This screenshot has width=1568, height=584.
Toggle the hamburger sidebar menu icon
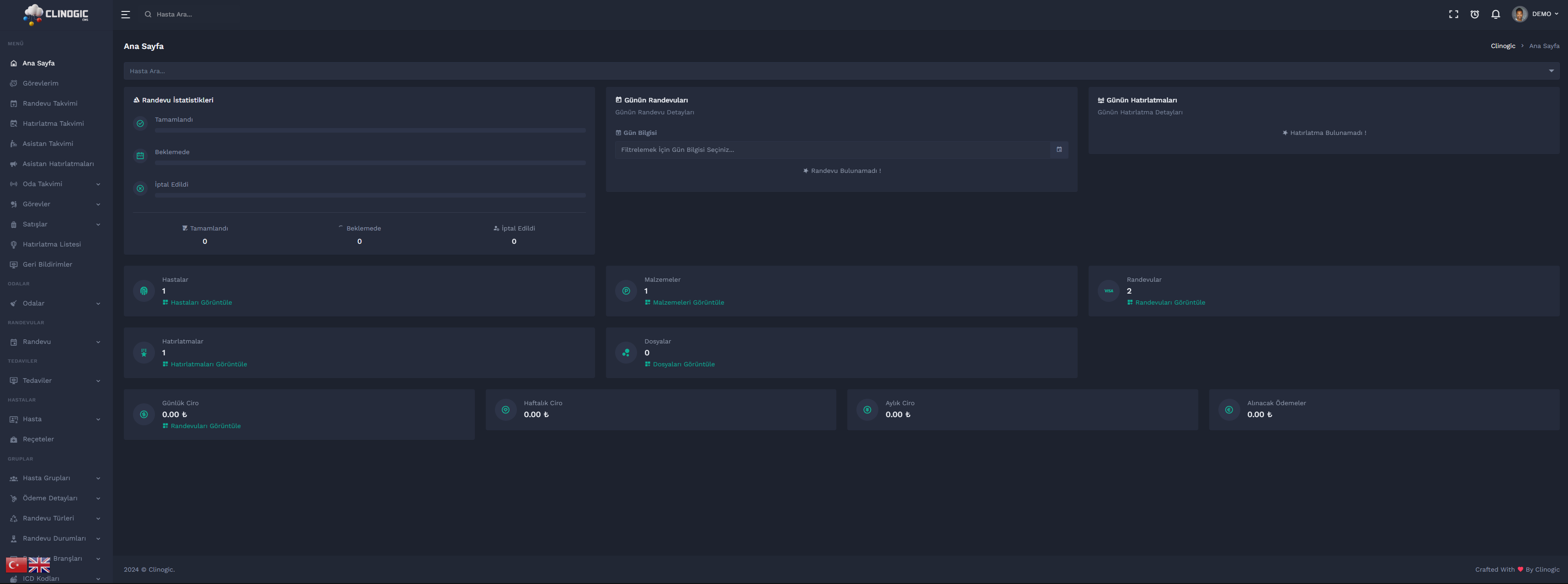pos(125,15)
